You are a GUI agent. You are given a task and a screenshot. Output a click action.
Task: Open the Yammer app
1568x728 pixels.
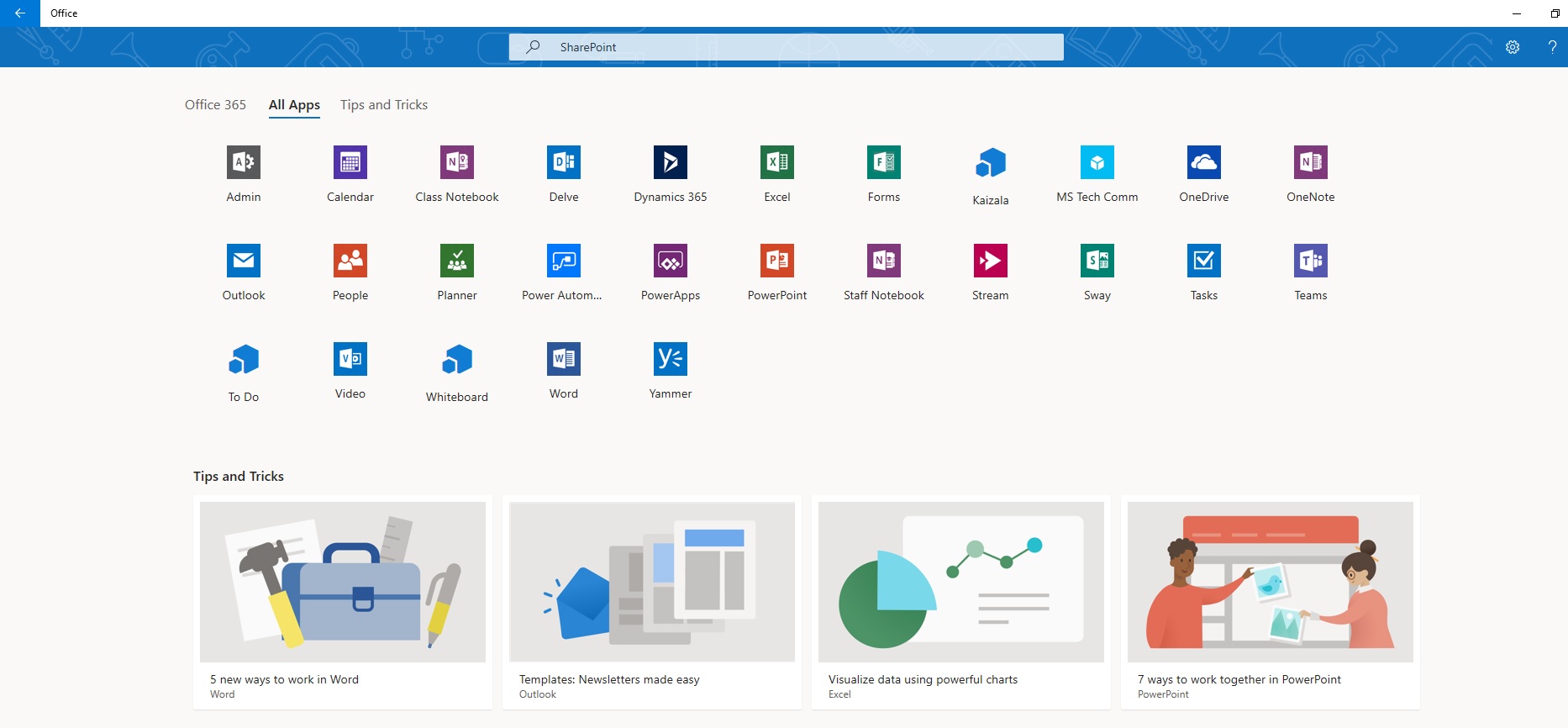pos(671,359)
